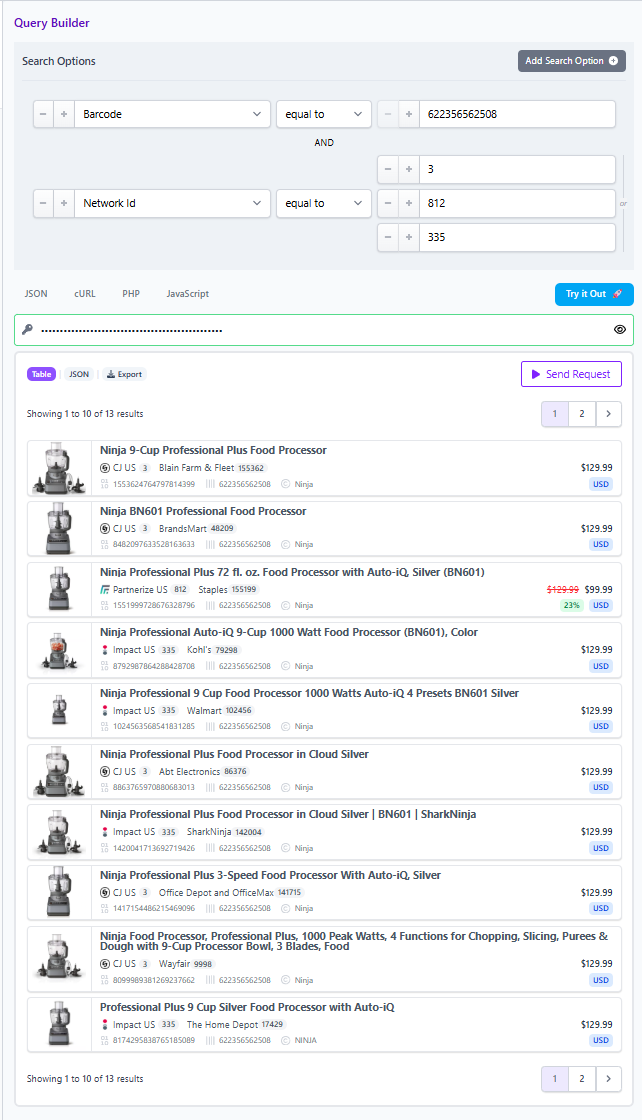This screenshot has width=642, height=1120.
Task: Click the Try it Out button
Action: click(x=594, y=294)
